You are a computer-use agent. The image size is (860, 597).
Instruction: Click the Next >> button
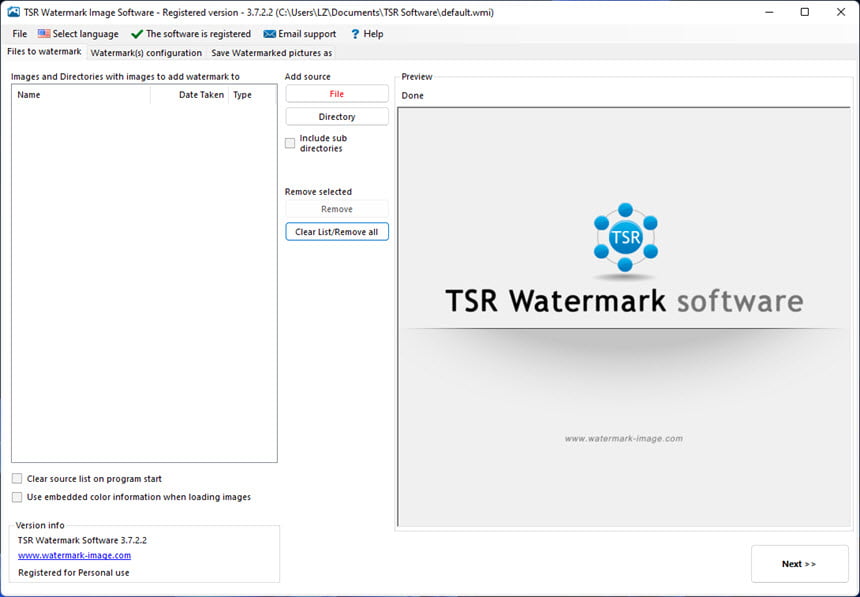pyautogui.click(x=799, y=564)
